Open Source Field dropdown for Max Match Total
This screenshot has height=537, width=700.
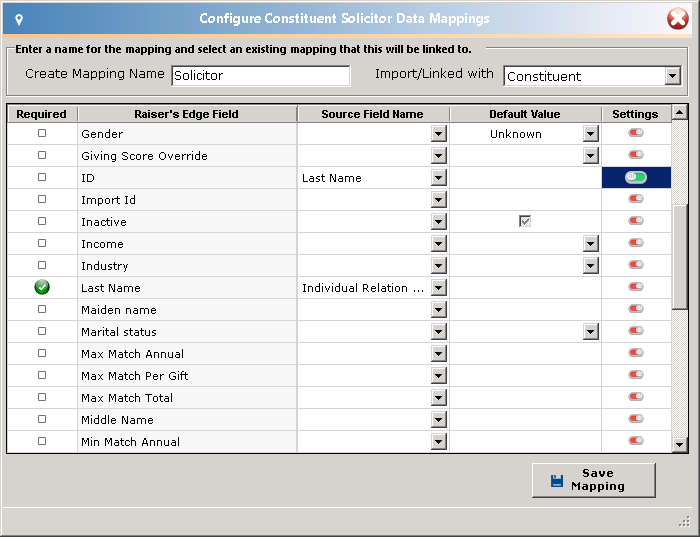(439, 398)
